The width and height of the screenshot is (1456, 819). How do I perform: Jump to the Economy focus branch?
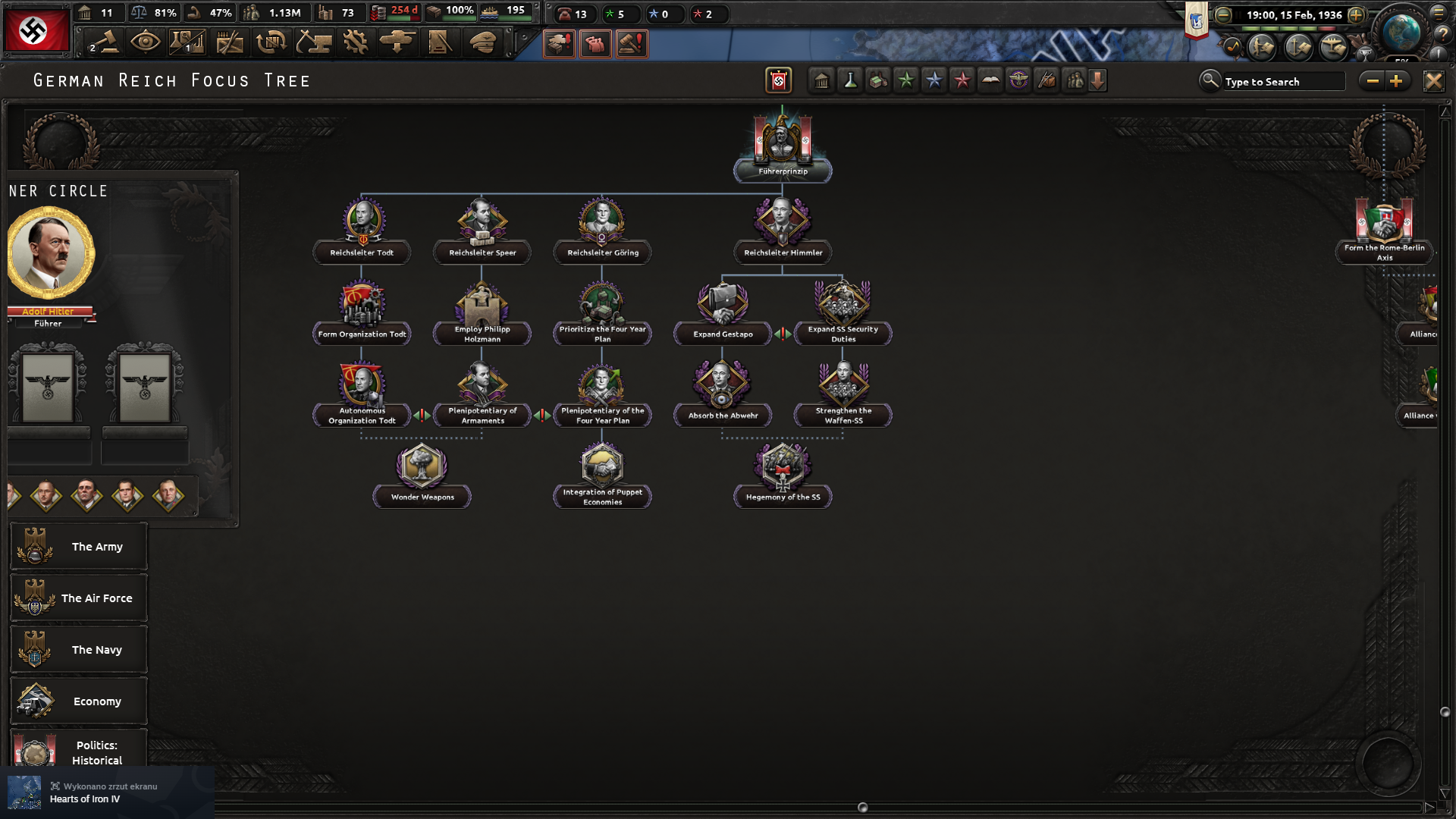click(x=79, y=701)
